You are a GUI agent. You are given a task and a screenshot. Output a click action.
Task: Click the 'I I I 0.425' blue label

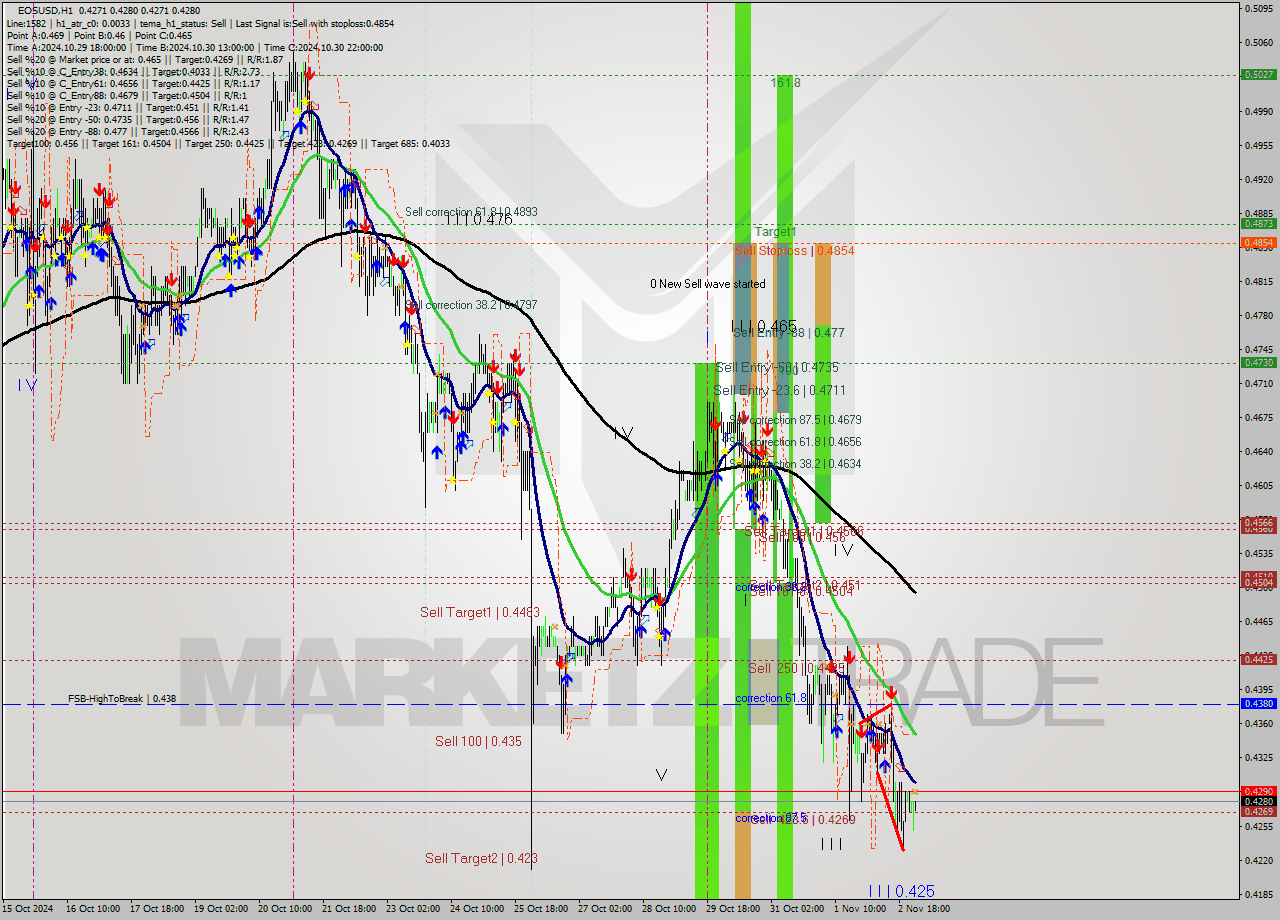(901, 891)
